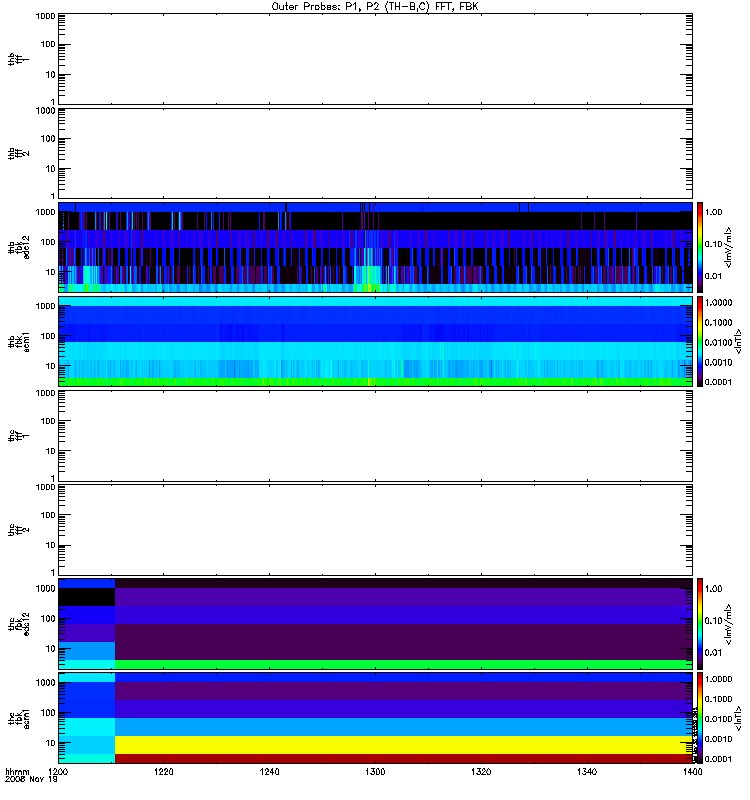Click the plot title 'Outer Probes: P1, P2 (TH-B,C) FFT, FBK'
The width and height of the screenshot is (750, 800).
pos(375,7)
